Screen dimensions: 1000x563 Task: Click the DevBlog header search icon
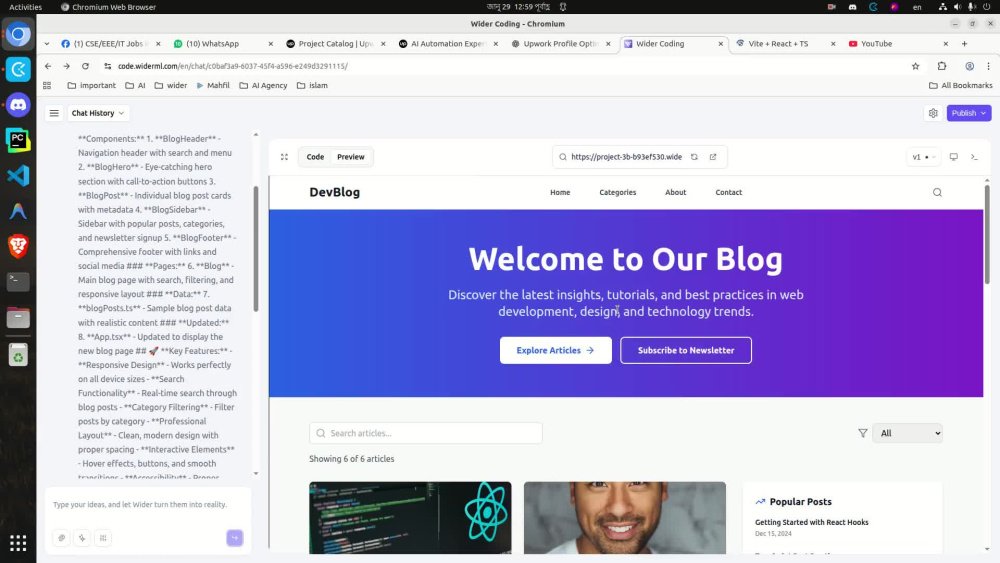pos(937,192)
